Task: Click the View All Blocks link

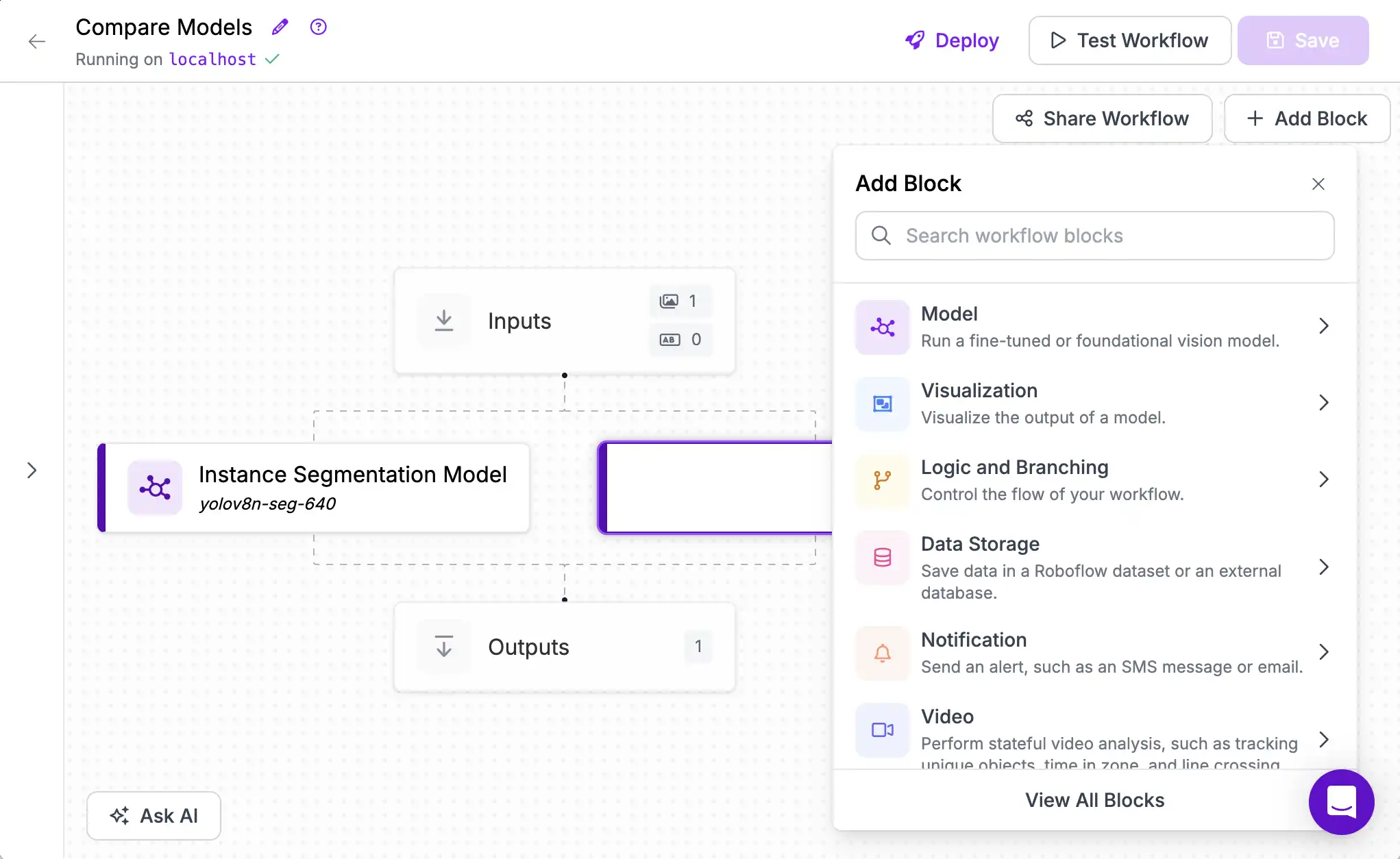Action: pyautogui.click(x=1095, y=800)
